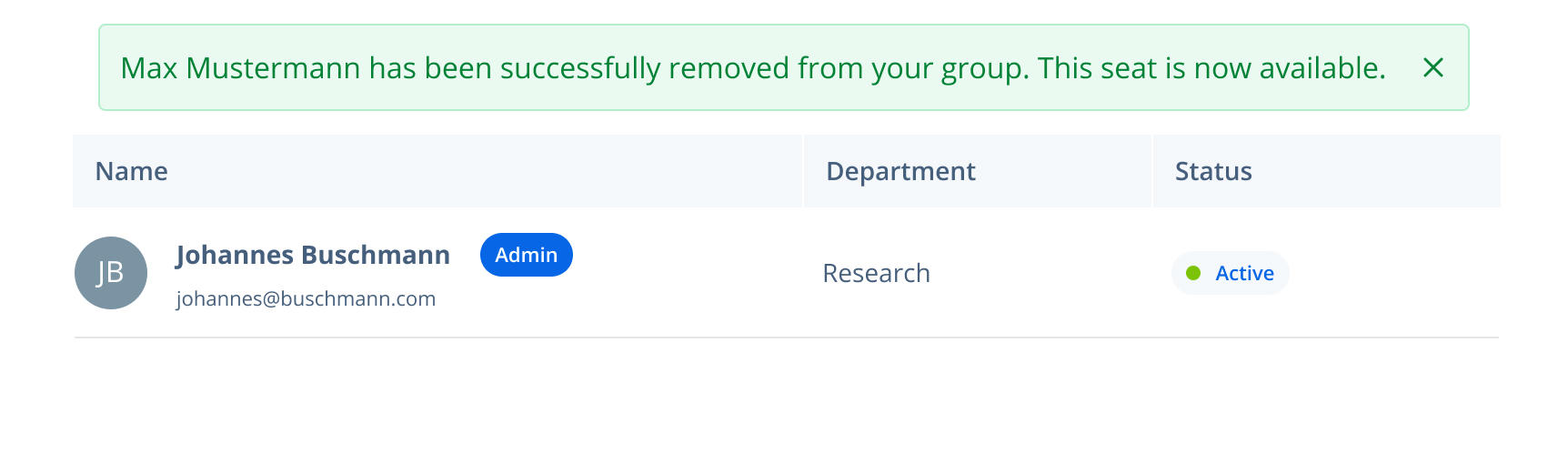Select the Research department cell
Image resolution: width=1568 pixels, height=464 pixels.
point(876,273)
